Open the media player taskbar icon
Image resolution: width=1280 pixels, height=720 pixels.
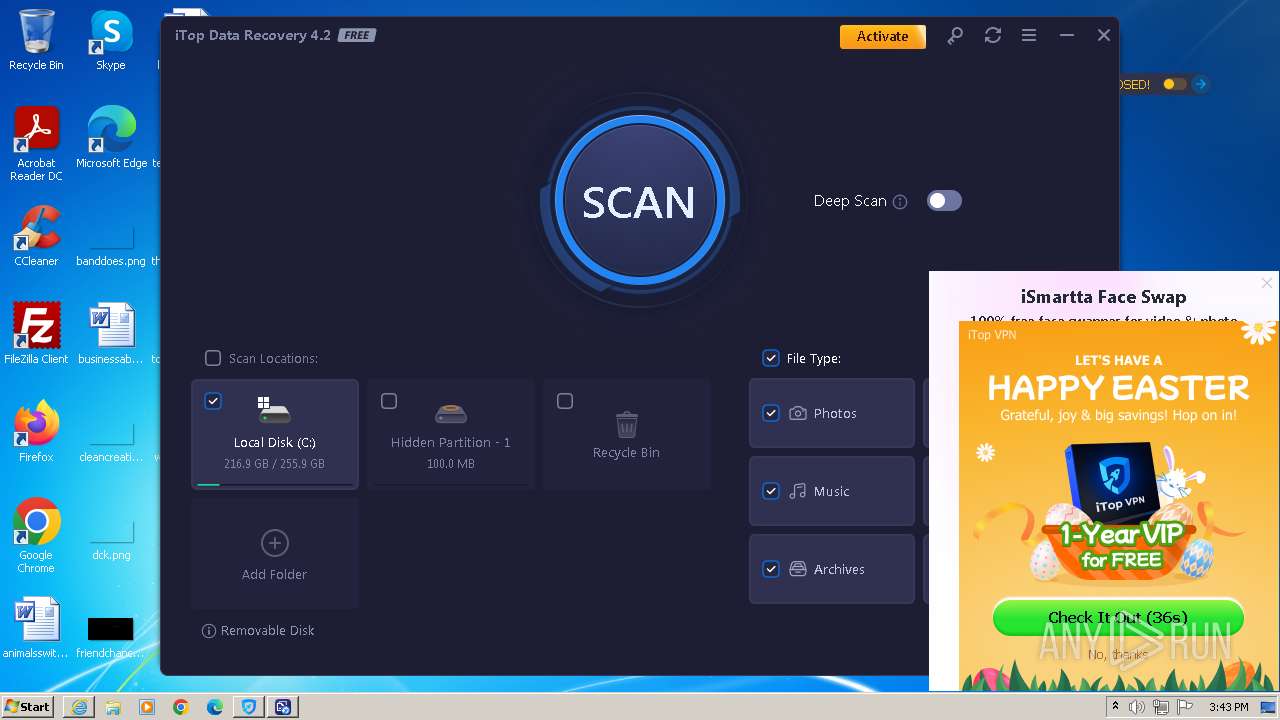(147, 707)
